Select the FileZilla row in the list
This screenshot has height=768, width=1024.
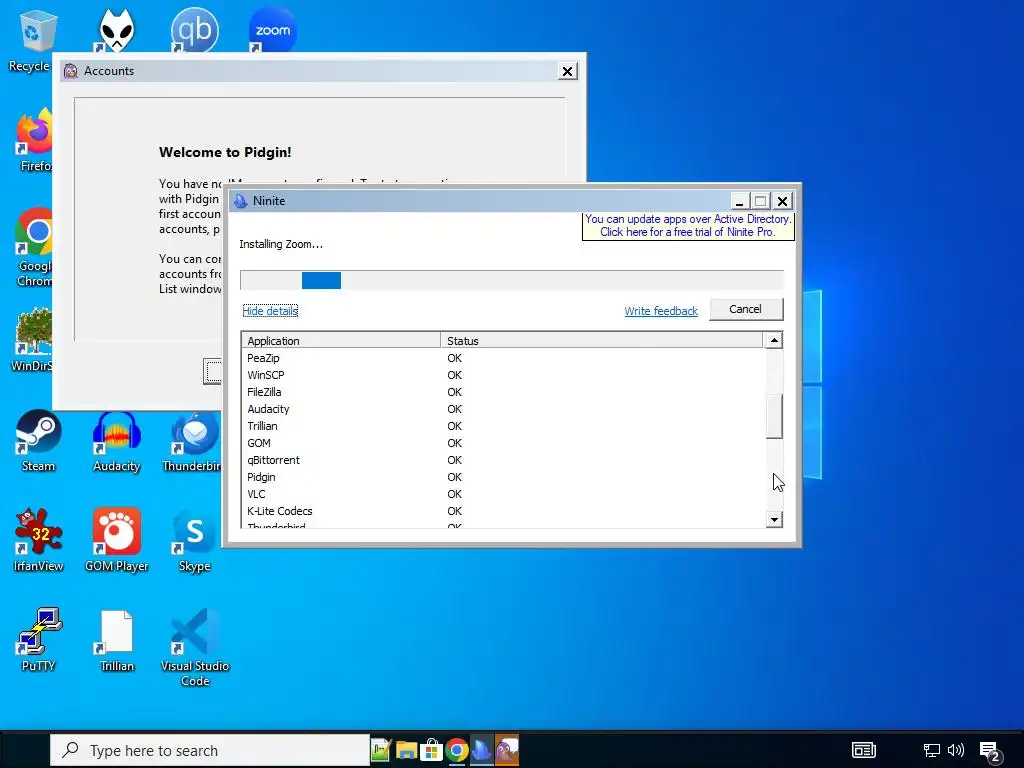pos(503,392)
